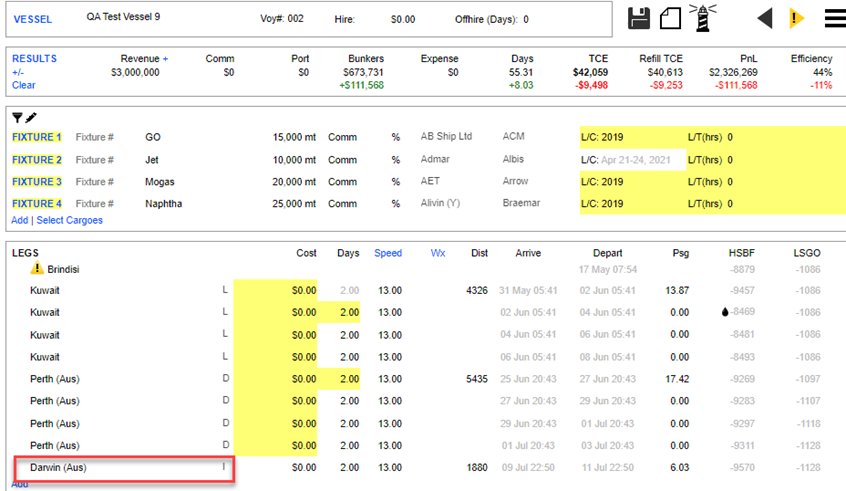The width and height of the screenshot is (846, 491).
Task: Click Add link under fixtures list
Action: pyautogui.click(x=19, y=220)
